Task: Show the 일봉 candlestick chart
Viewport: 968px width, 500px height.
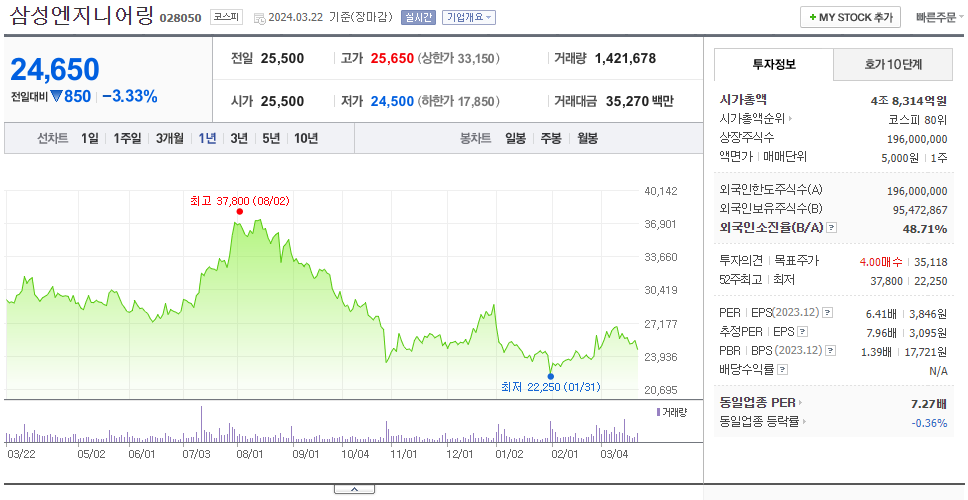Action: click(x=515, y=138)
